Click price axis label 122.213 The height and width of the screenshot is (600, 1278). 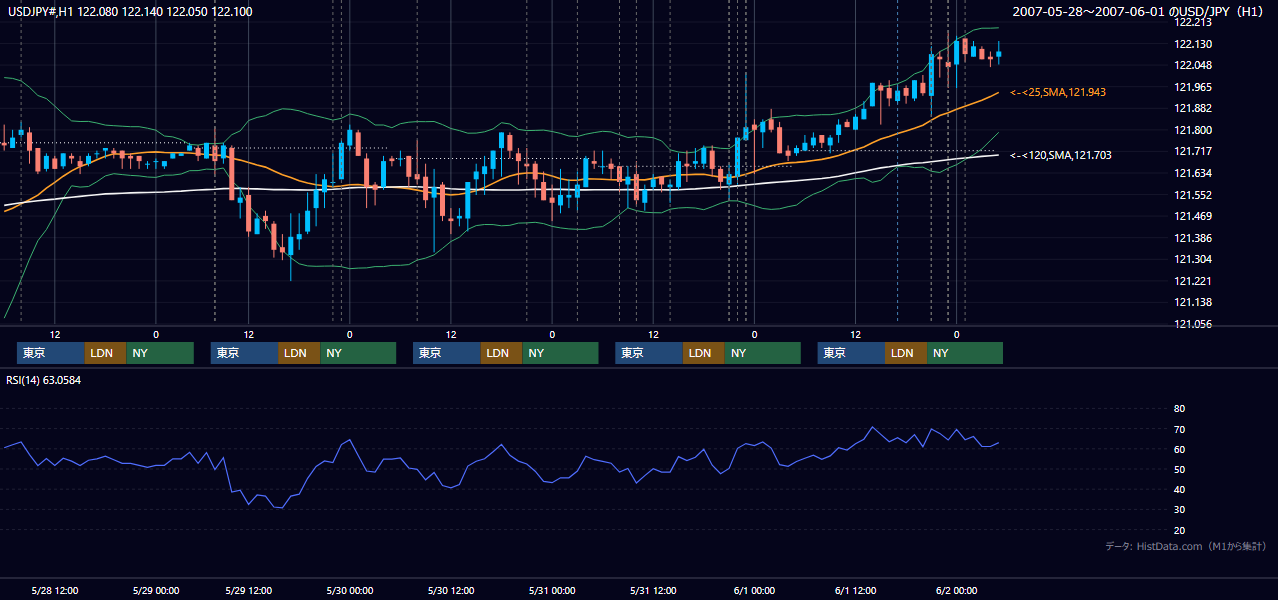(x=1194, y=22)
